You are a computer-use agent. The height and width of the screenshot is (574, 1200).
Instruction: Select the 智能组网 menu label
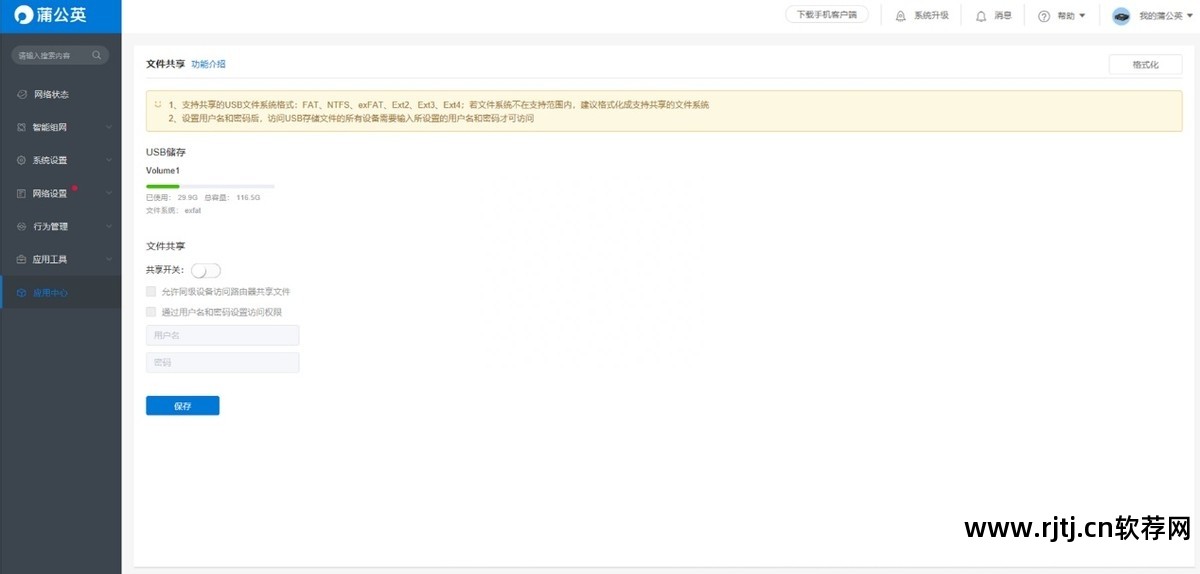[50, 127]
